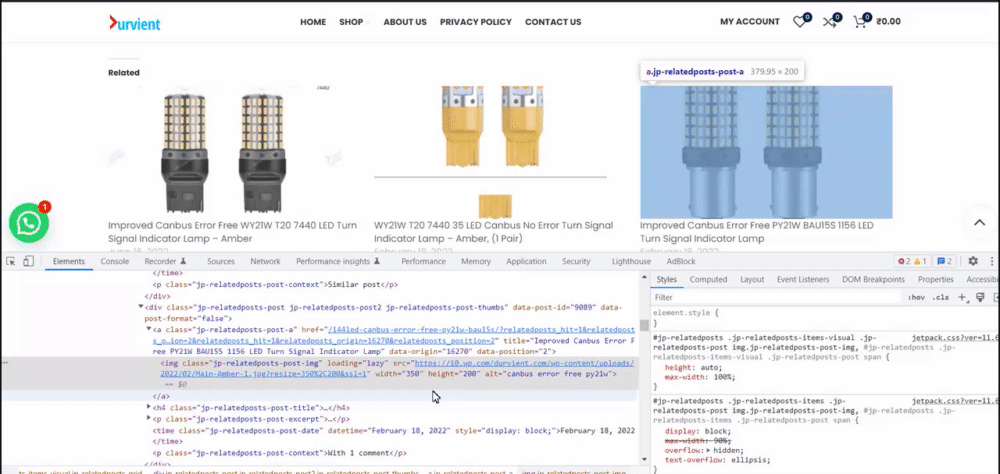The width and height of the screenshot is (1000, 474).
Task: Open the Performance tab
Action: tap(424, 262)
